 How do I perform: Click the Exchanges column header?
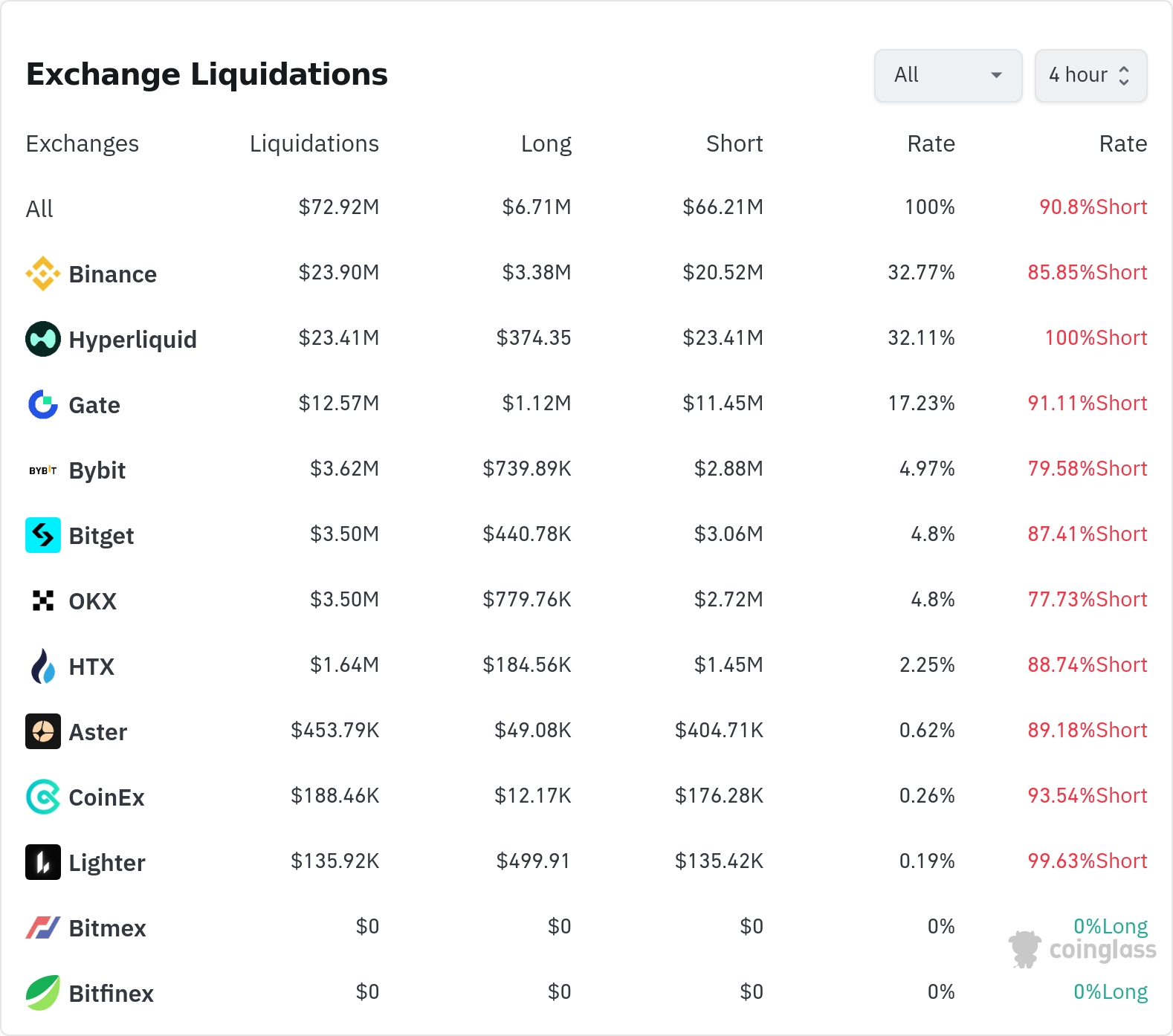point(82,143)
